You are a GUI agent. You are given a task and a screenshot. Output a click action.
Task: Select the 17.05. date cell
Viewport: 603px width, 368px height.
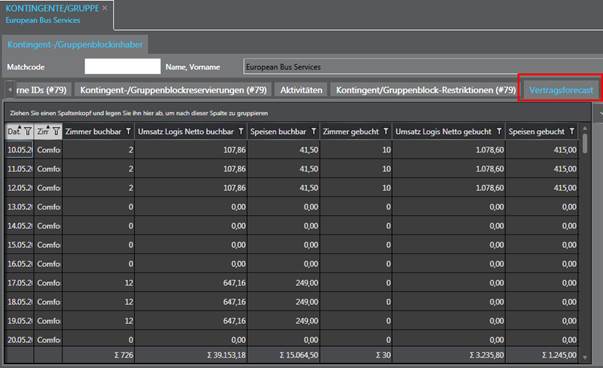(20, 283)
